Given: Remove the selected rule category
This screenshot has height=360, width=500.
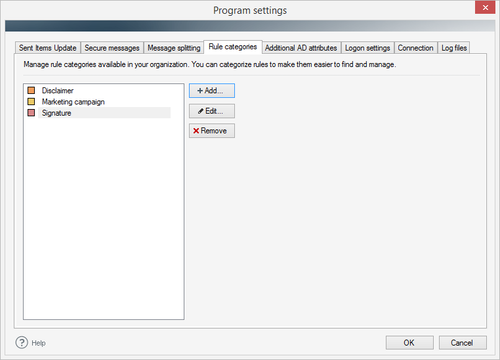Looking at the screenshot, I should (212, 131).
